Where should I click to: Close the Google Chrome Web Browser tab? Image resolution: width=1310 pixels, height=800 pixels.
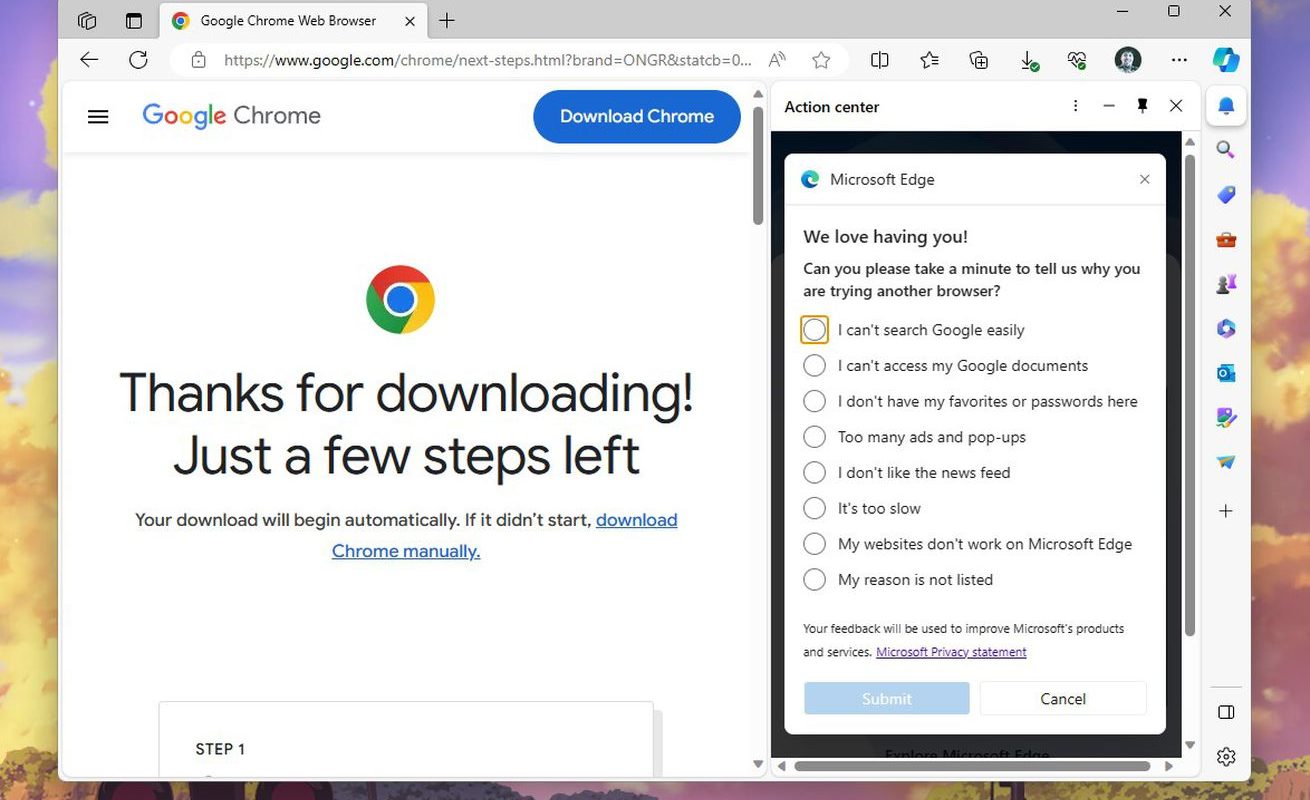(410, 21)
